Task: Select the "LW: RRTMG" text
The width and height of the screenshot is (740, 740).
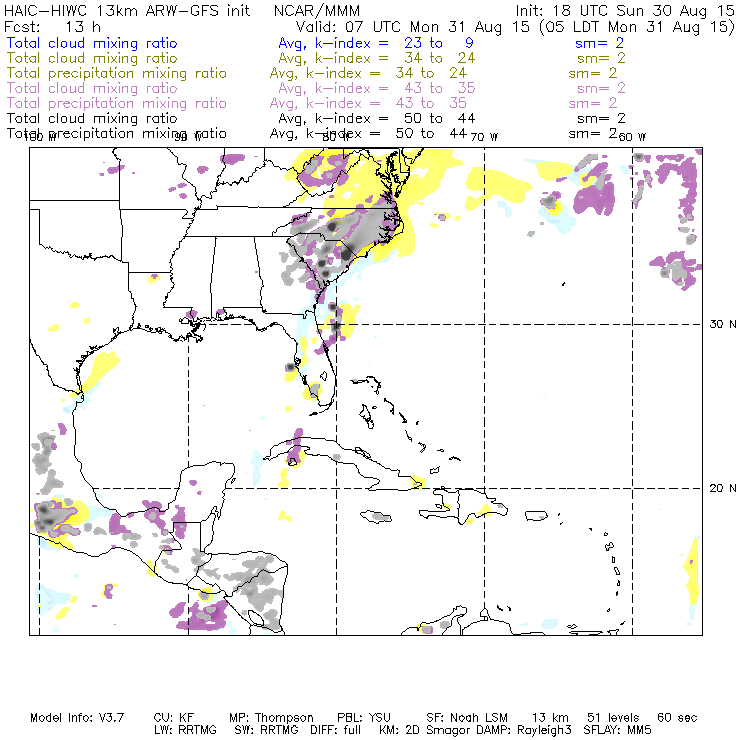Action: [x=185, y=730]
